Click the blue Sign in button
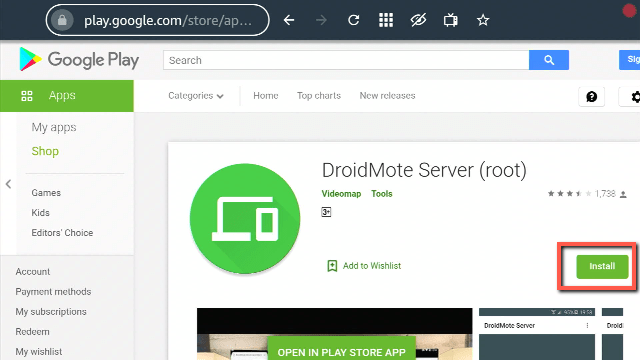Viewport: 640px width, 360px height. click(630, 60)
